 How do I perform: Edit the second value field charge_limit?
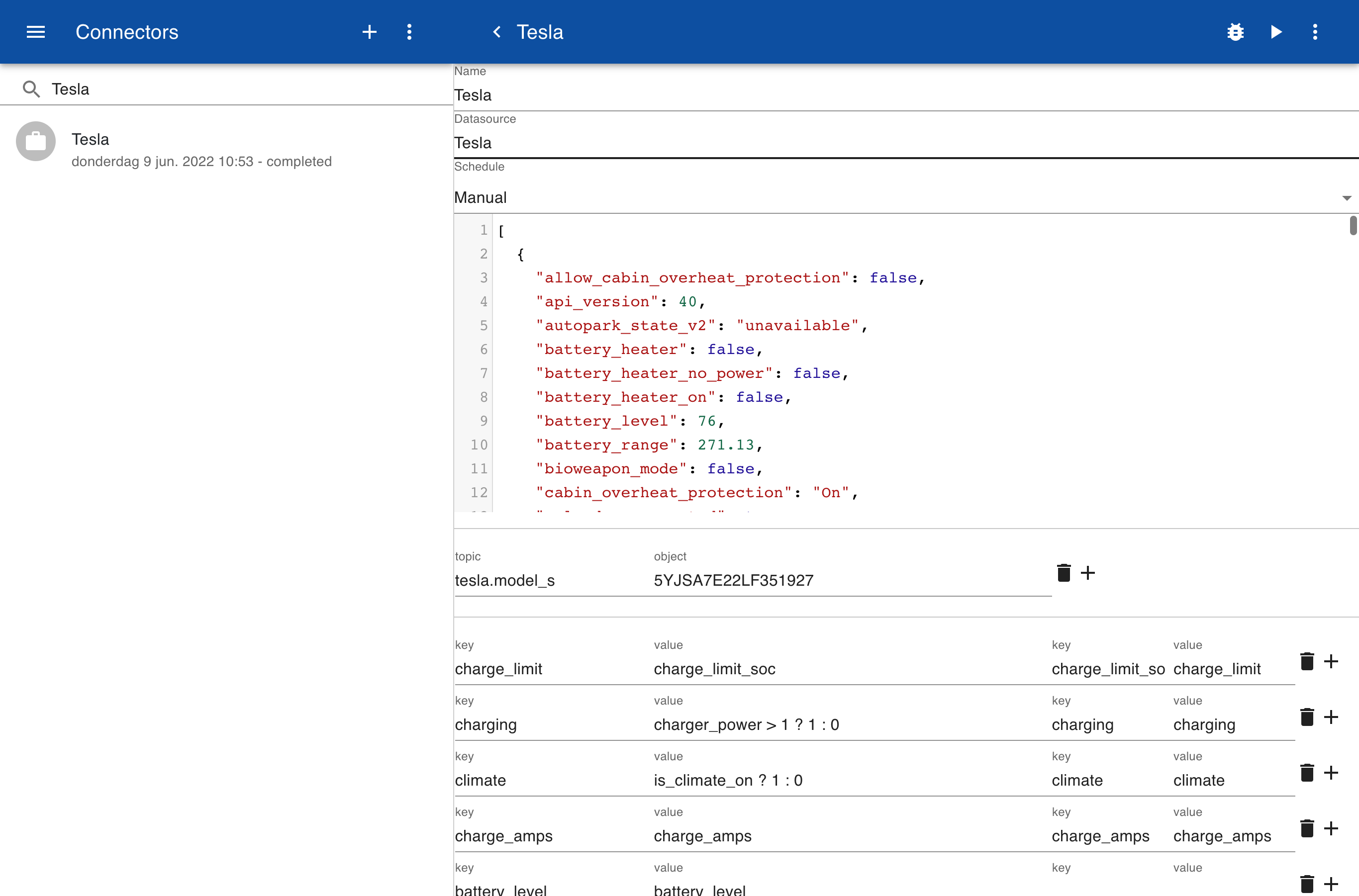1233,669
